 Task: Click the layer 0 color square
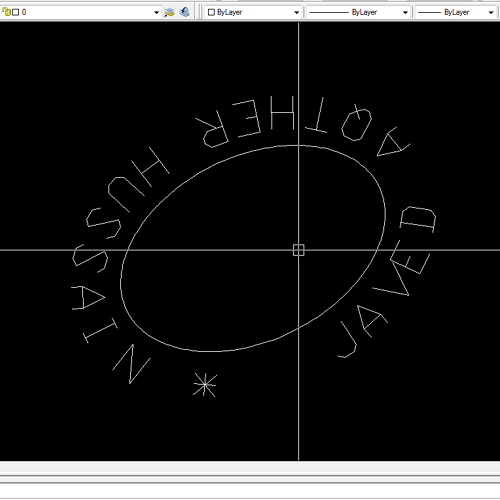[15, 12]
